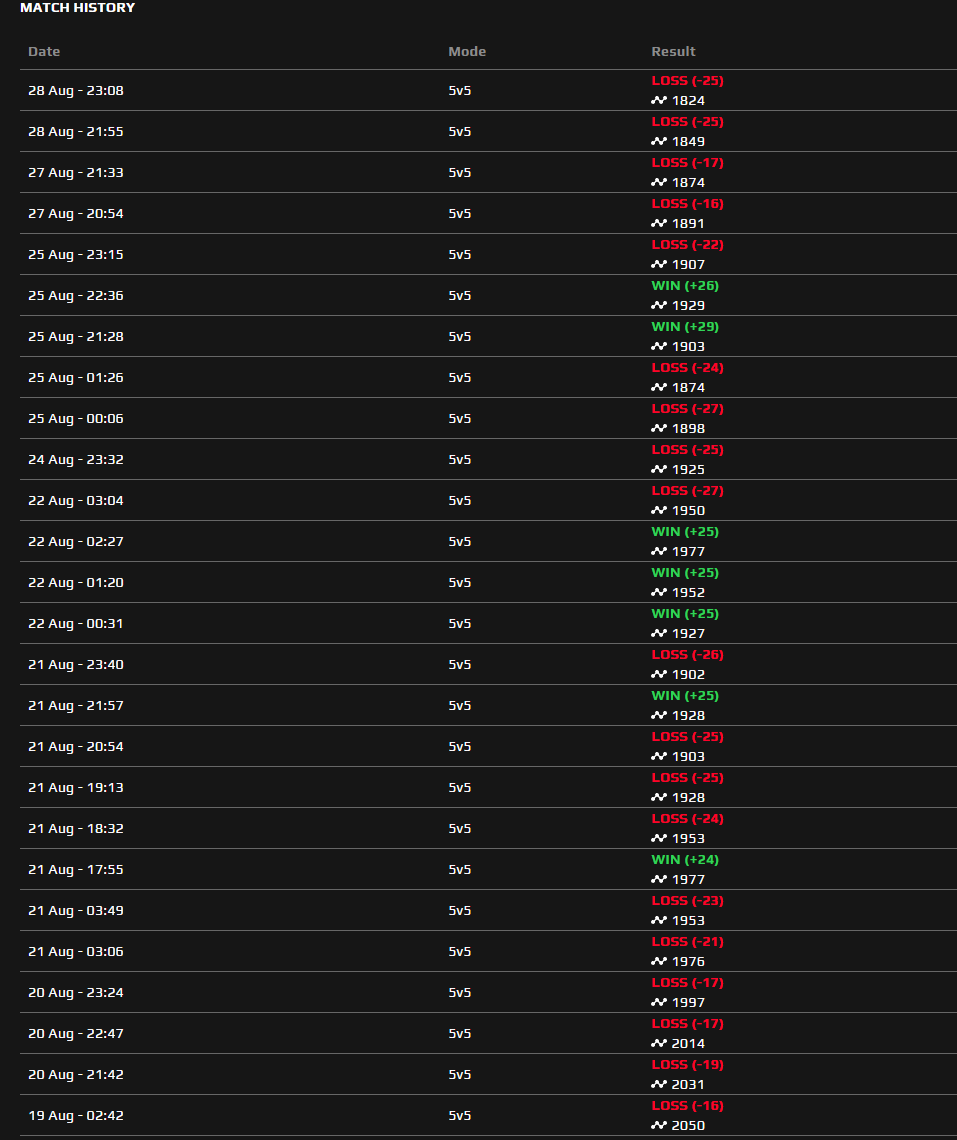Click the ELO trend icon beside 1927

pyautogui.click(x=659, y=633)
